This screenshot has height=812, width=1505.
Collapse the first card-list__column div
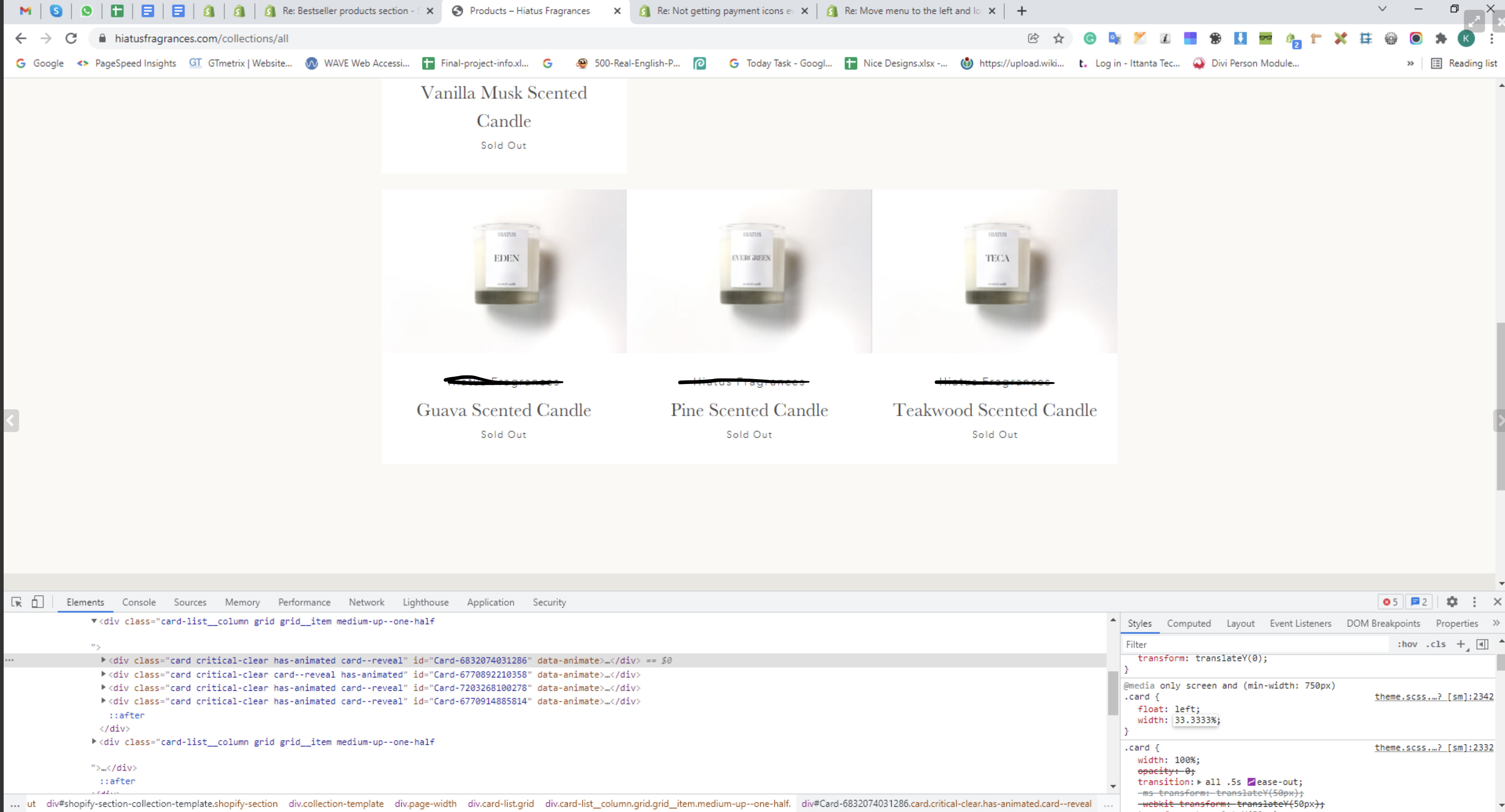tap(94, 621)
